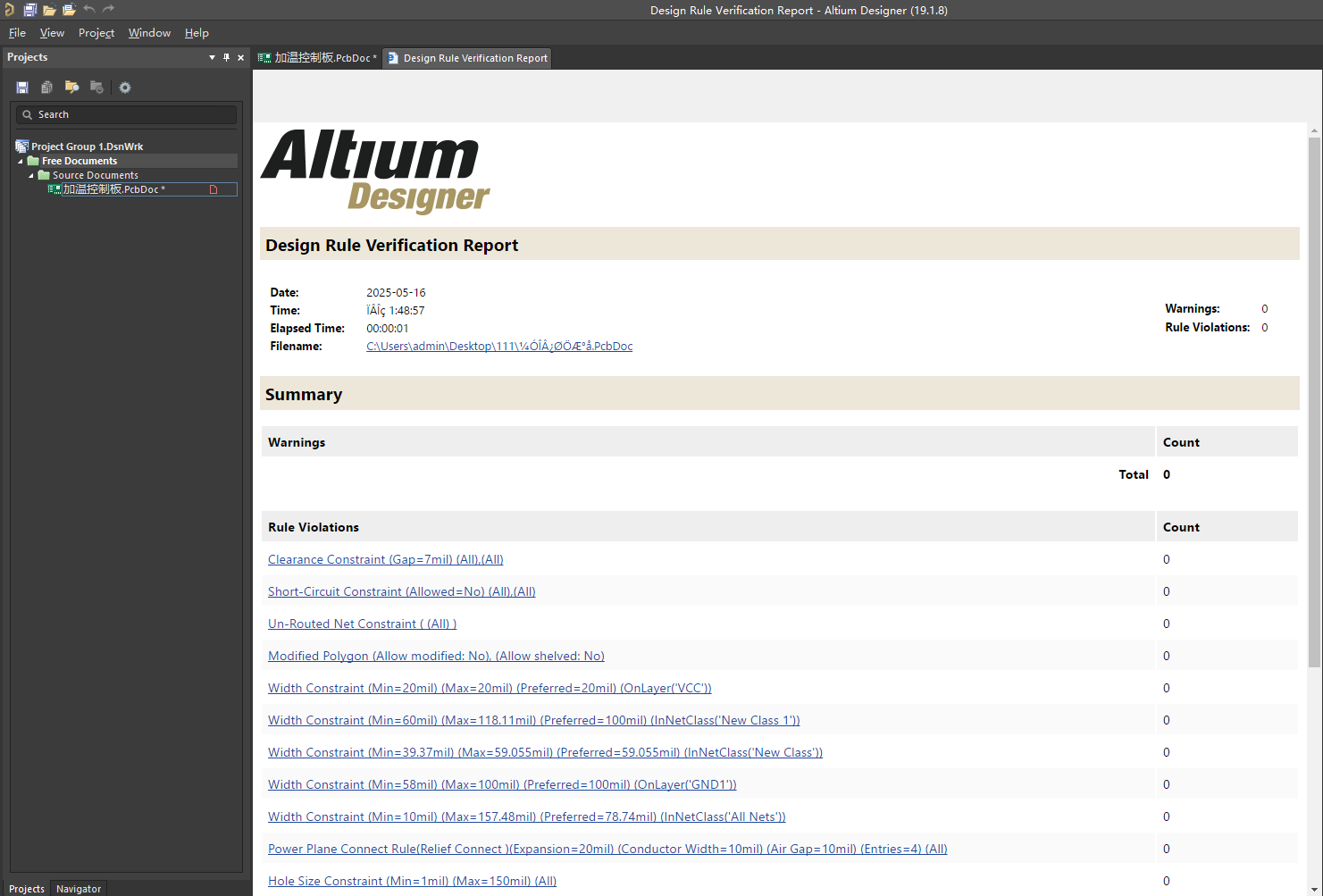Click the Altium Designer logo image in report
The image size is (1323, 896).
coord(375,172)
